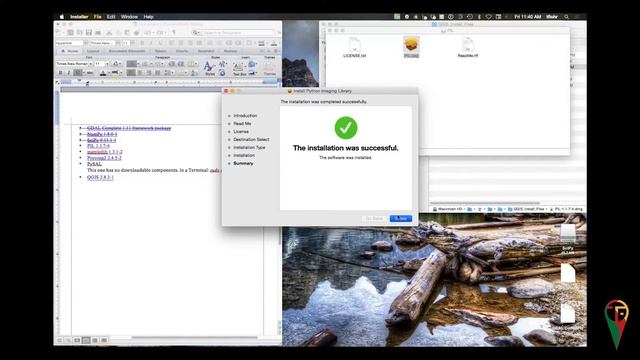Click Word horizontal scrollbar
640x360 pixels.
194,338
